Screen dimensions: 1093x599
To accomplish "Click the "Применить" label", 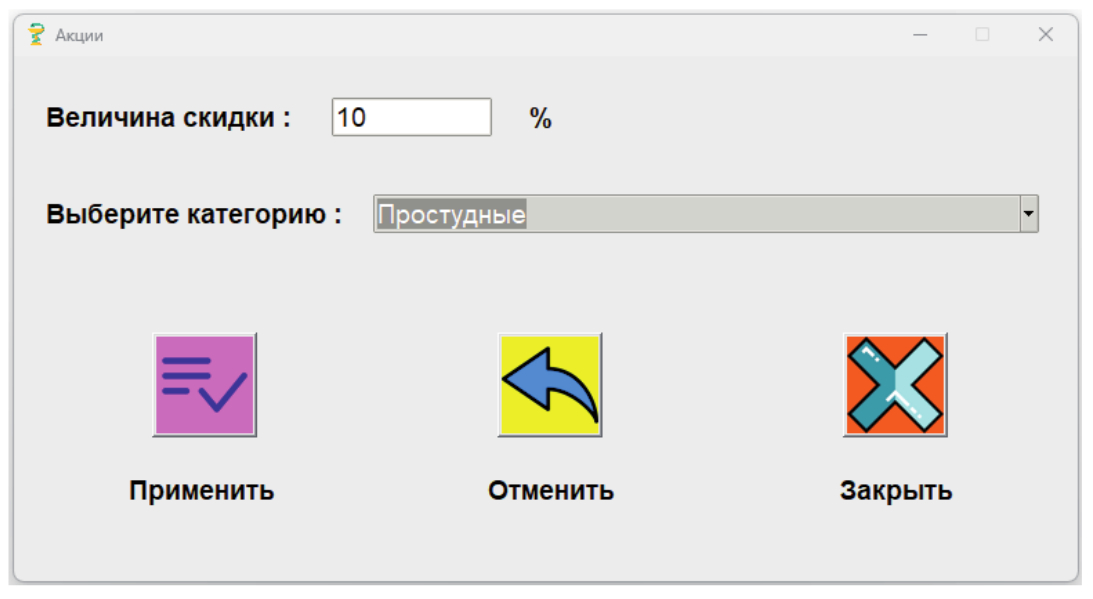I will 201,491.
